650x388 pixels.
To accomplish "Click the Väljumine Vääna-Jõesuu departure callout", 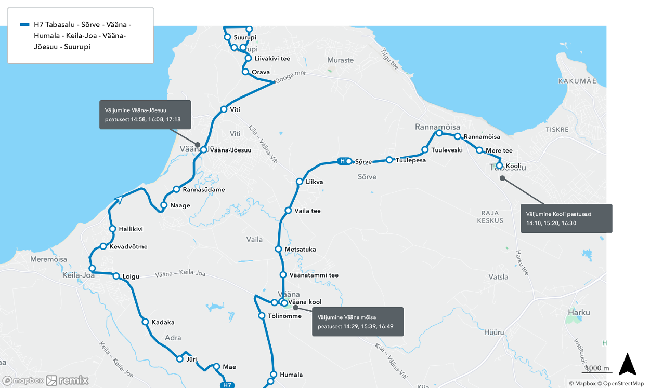I will click(x=145, y=114).
